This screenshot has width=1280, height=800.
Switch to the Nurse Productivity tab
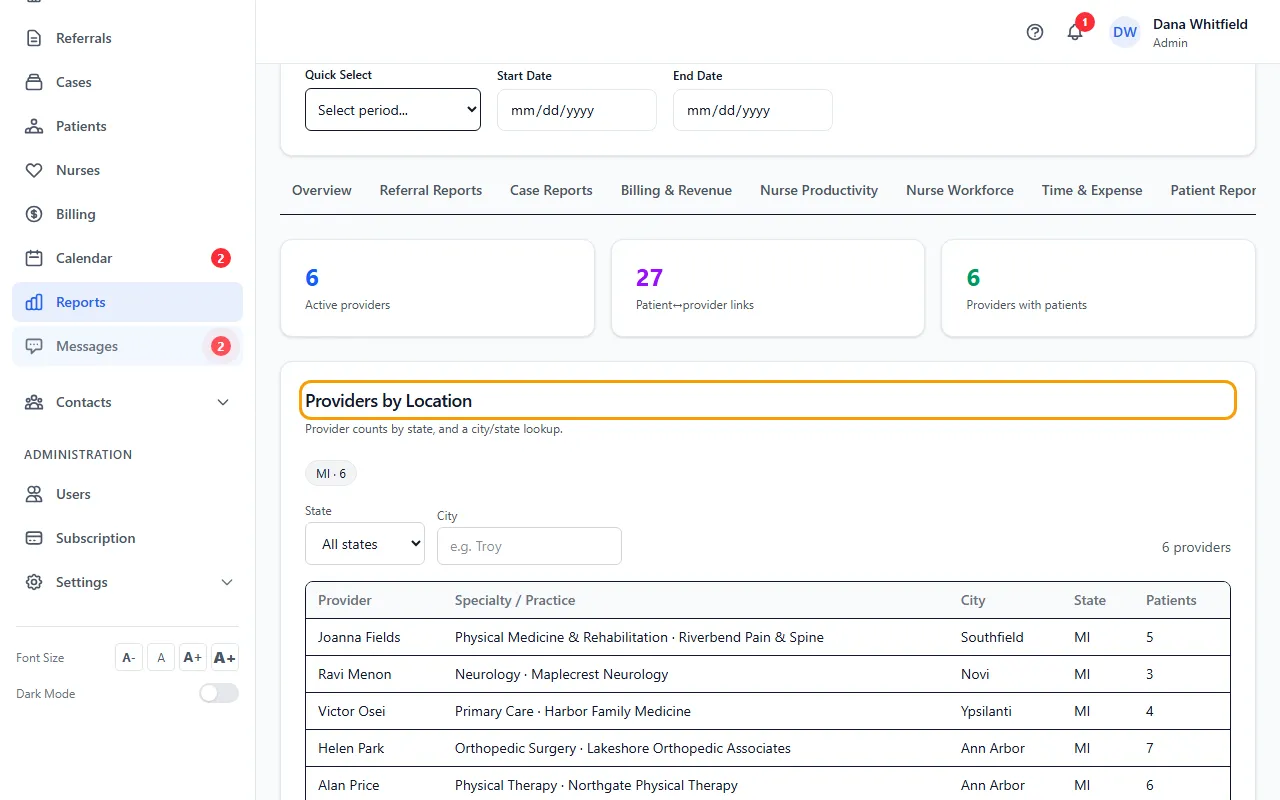click(819, 190)
